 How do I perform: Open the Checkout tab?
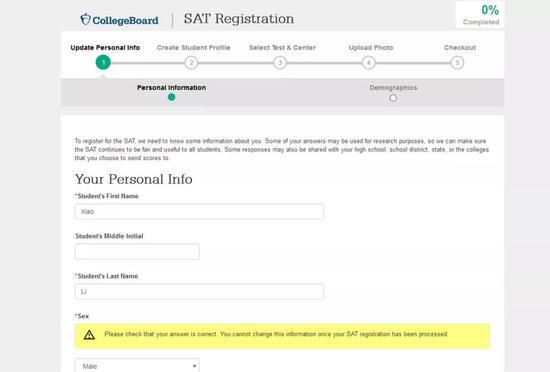460,48
